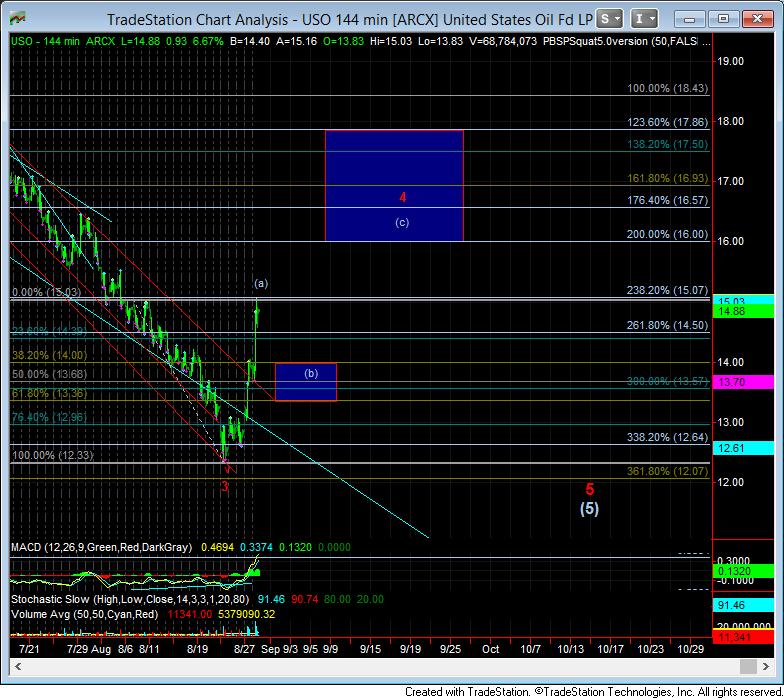The width and height of the screenshot is (784, 698).
Task: Click the 0.00% (15.03) retracement label
Action: pos(46,292)
